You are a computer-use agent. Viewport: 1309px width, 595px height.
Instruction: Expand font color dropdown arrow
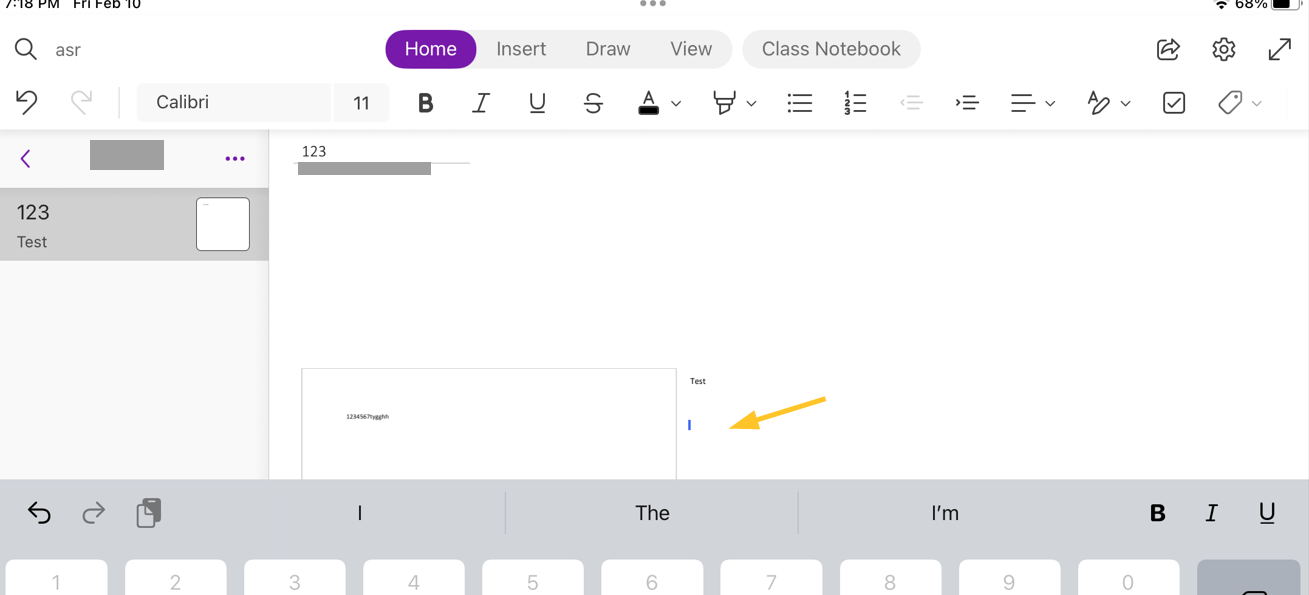coord(676,103)
